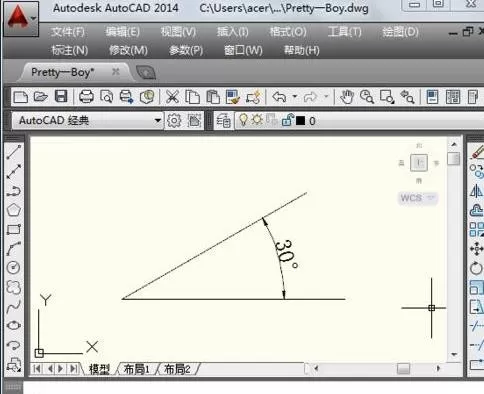Open the 编辑(E) menu
This screenshot has height=394, width=484.
[123, 32]
